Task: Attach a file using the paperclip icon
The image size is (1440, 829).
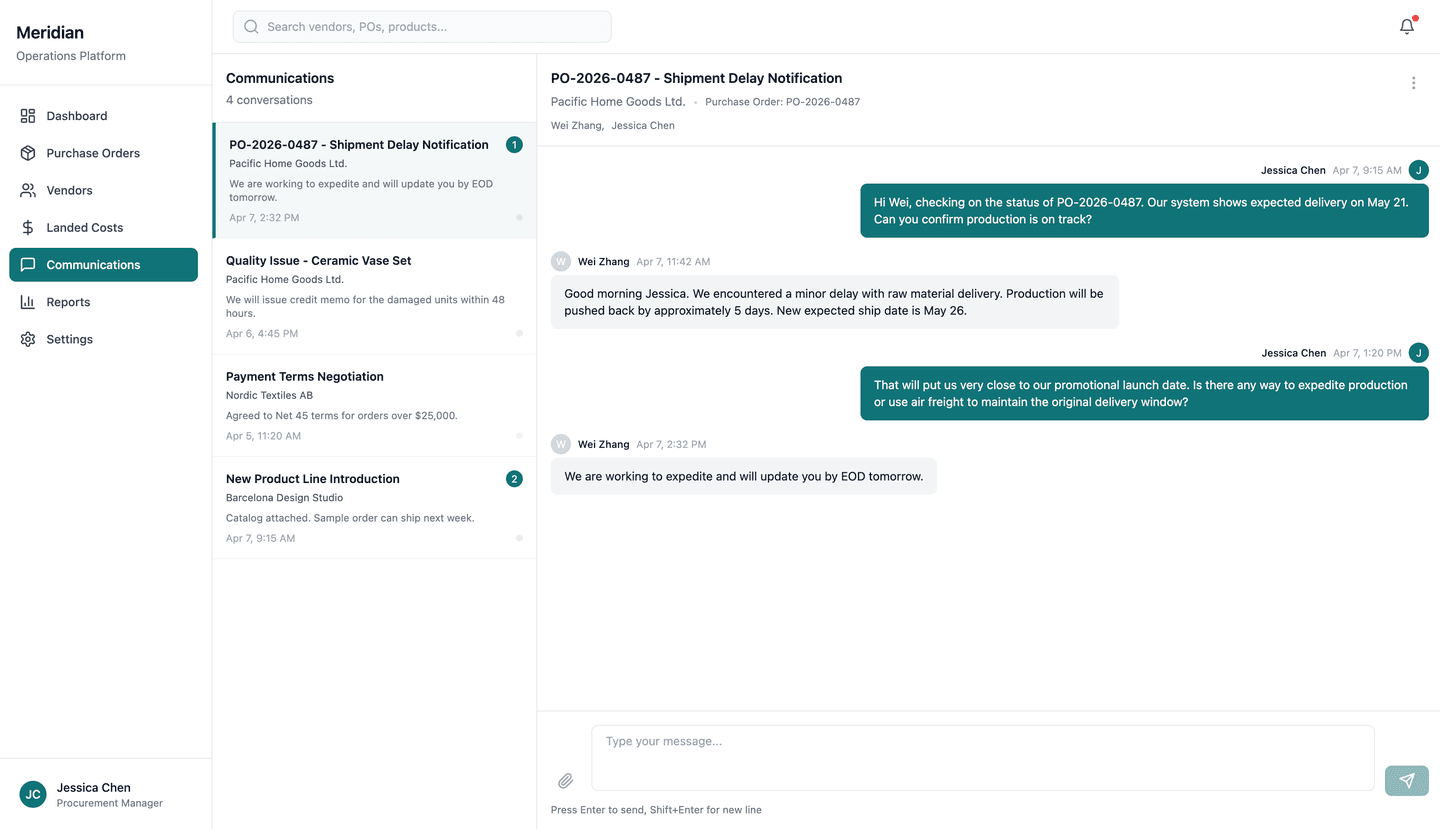Action: click(565, 780)
